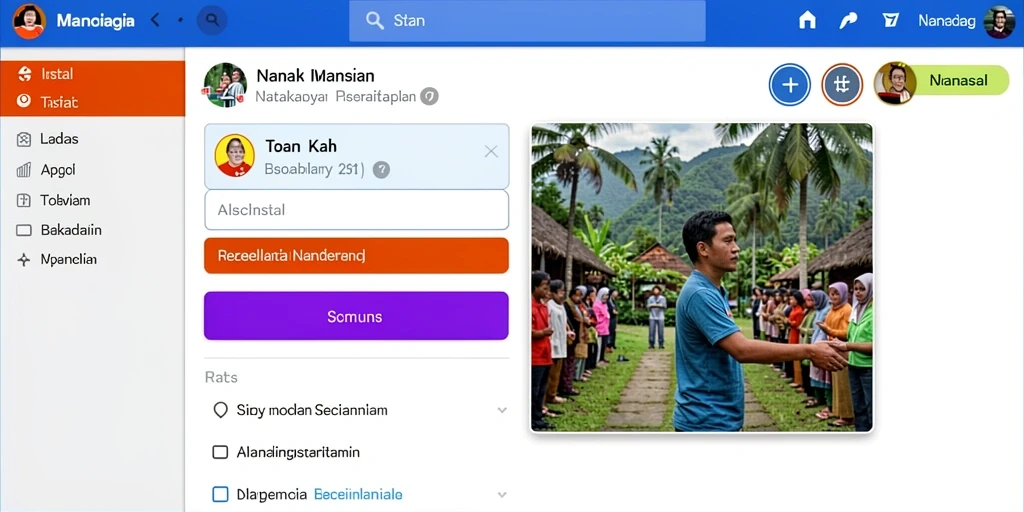Focus the Stan search field
This screenshot has height=512, width=1024.
click(527, 21)
